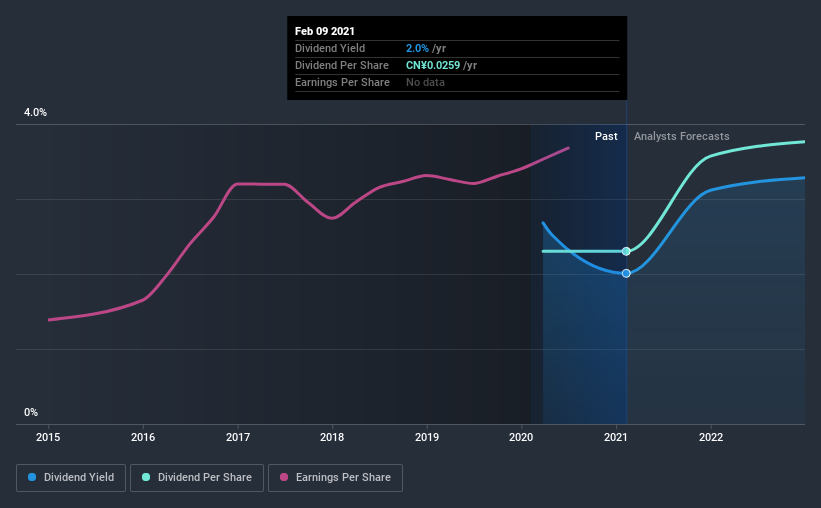Toggle the Dividend Per Share legend button
This screenshot has width=821, height=508.
coord(197,478)
